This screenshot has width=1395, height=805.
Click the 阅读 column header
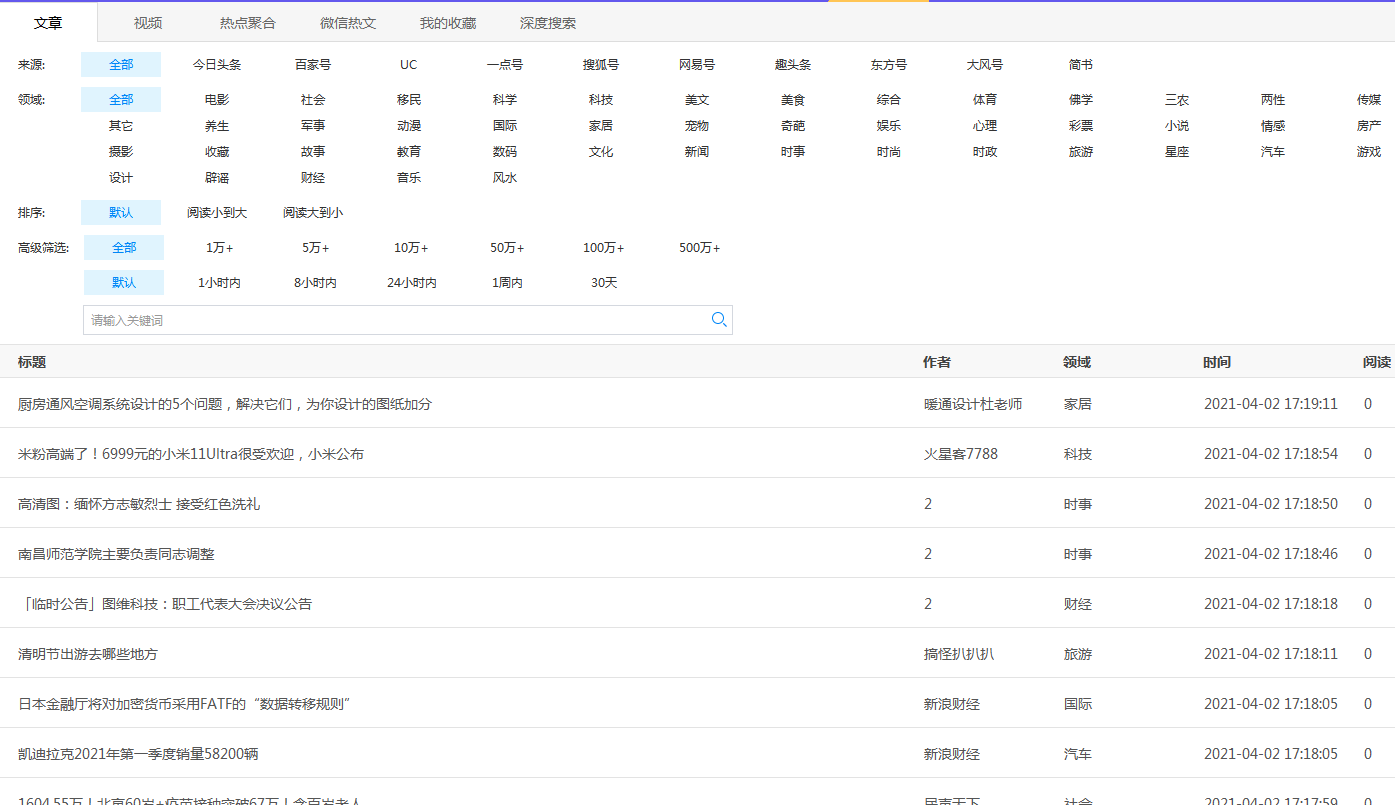click(1376, 362)
